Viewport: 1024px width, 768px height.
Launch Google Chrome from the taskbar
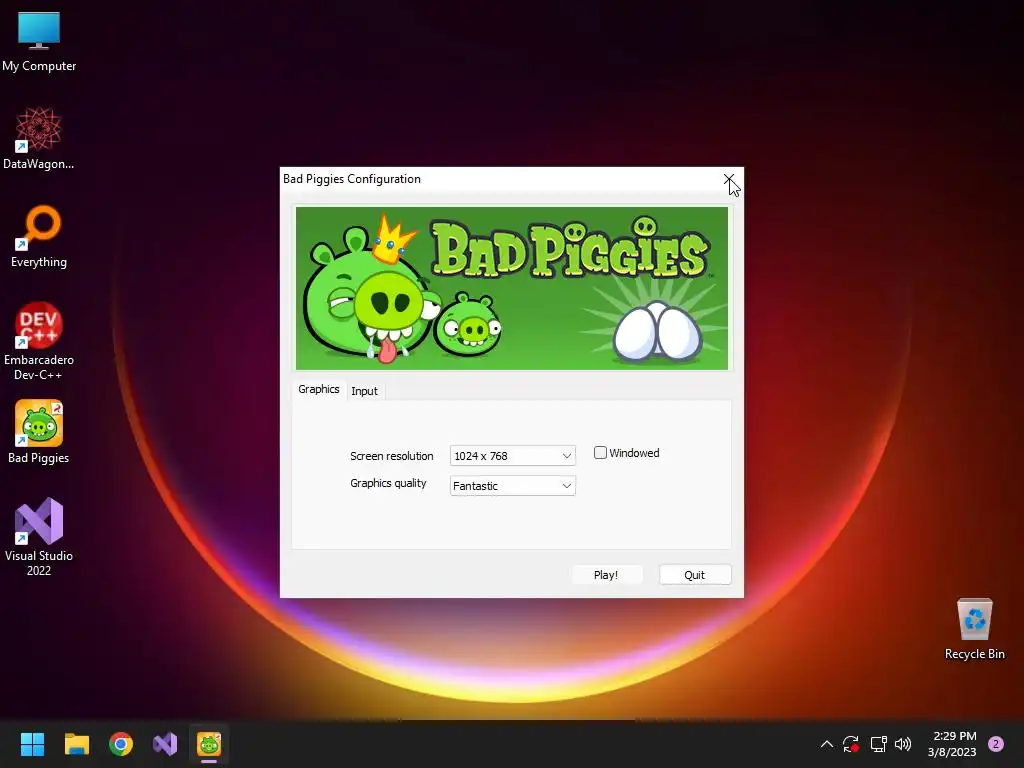(121, 744)
